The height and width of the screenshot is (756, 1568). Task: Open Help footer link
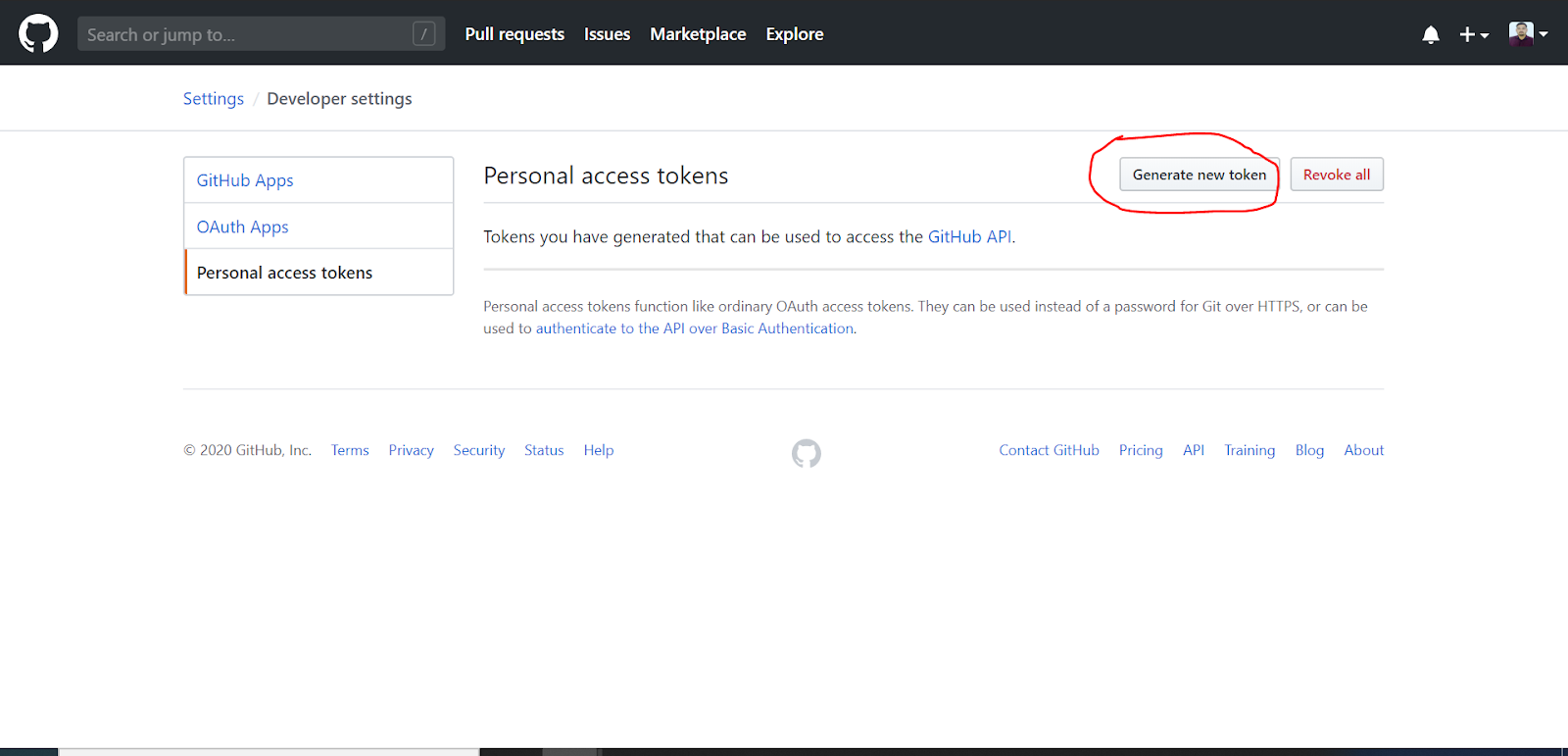(599, 450)
